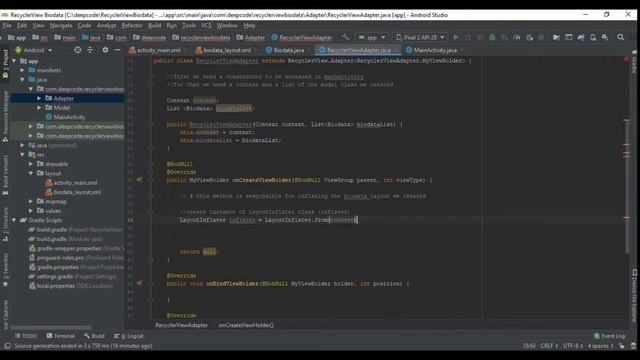Click the Make Project hammer icon
Image resolution: width=640 pixels, height=360 pixels.
click(x=345, y=37)
